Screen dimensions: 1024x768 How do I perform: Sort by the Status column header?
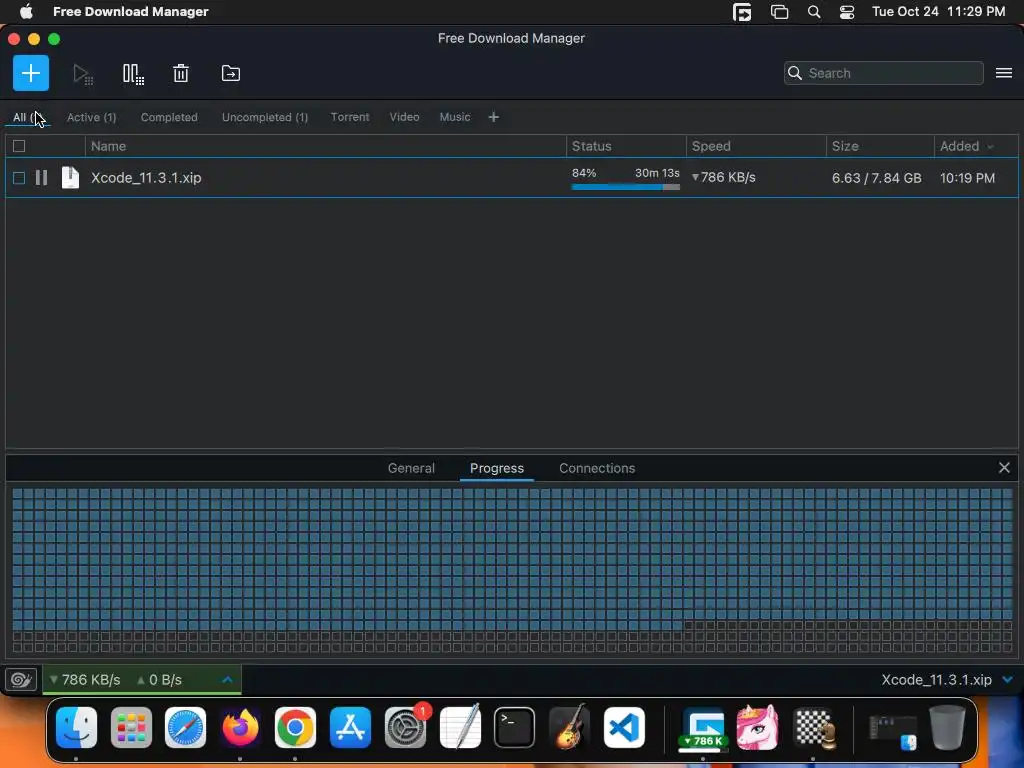(x=626, y=146)
